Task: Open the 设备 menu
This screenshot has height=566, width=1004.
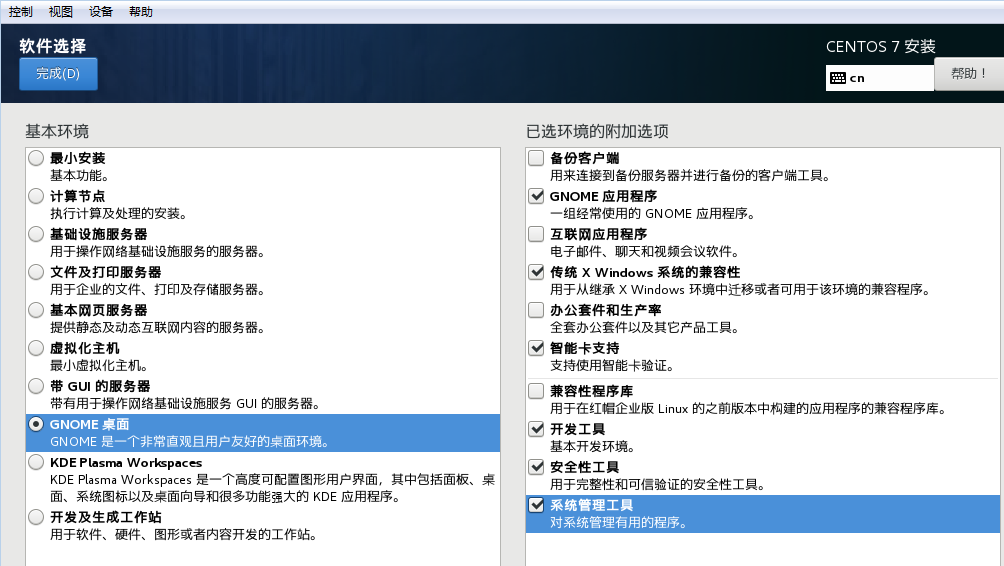Action: click(101, 12)
